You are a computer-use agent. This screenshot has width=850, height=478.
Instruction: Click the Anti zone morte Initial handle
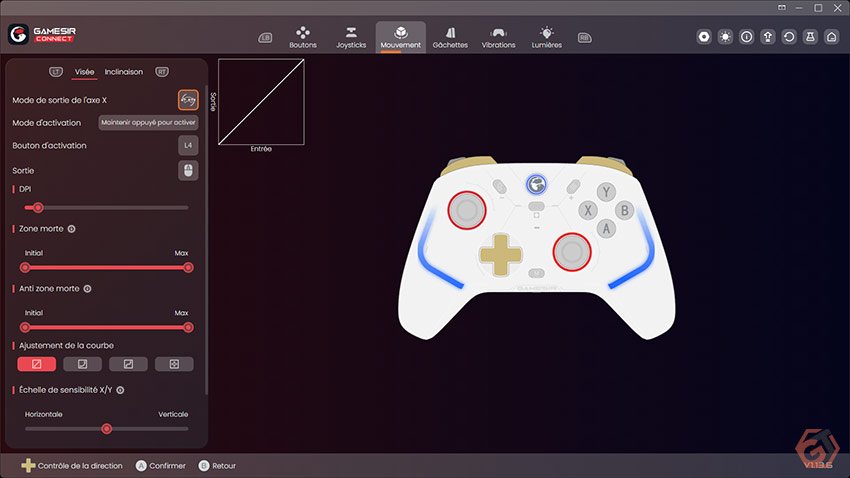pos(25,327)
